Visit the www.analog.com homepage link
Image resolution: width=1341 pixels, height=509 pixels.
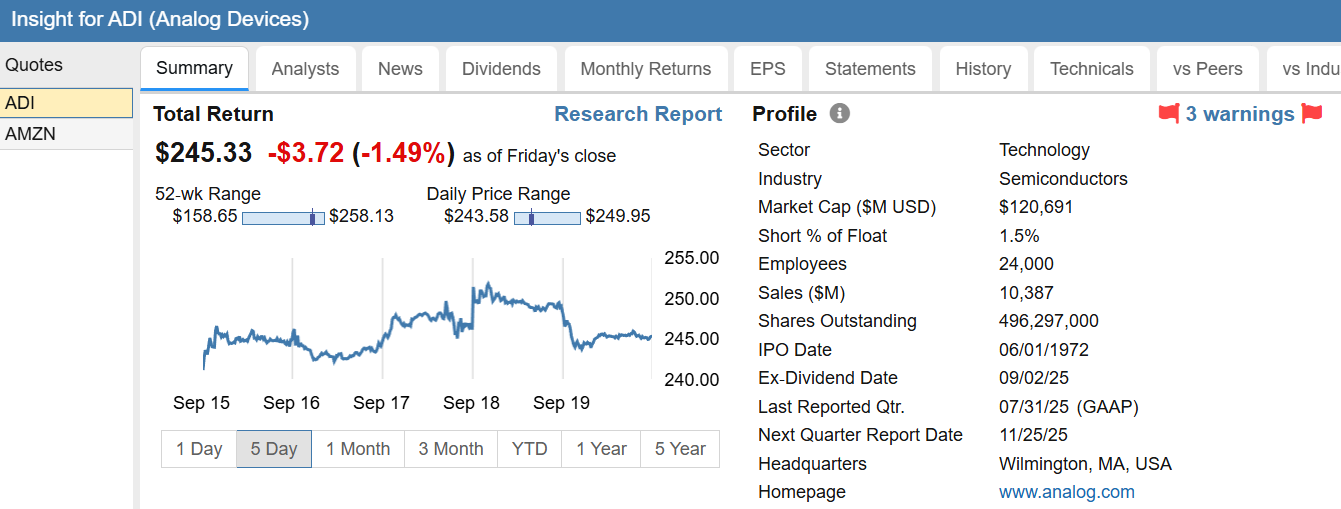1066,492
